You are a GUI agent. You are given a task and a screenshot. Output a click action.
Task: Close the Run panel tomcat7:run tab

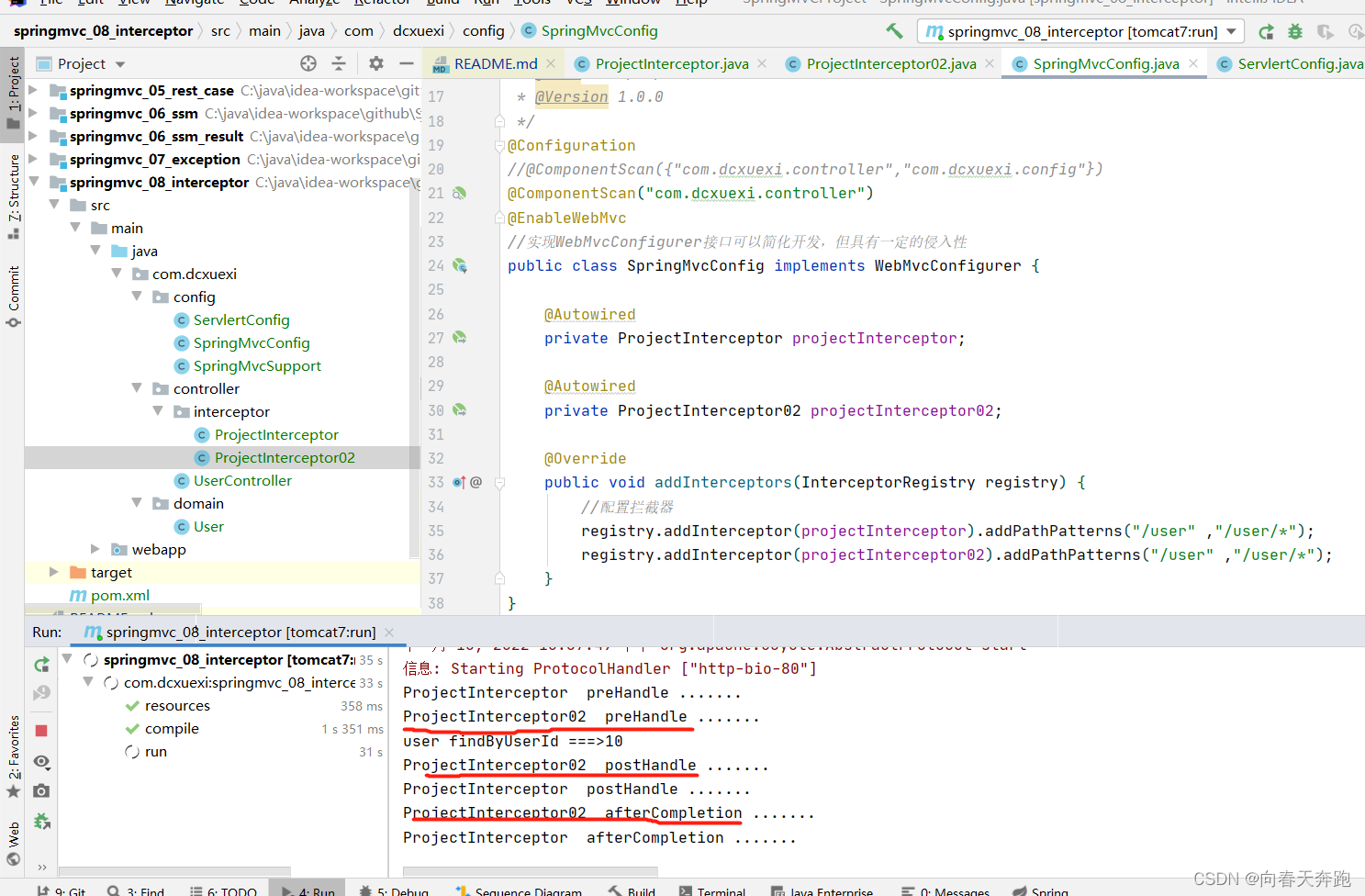[x=389, y=633]
